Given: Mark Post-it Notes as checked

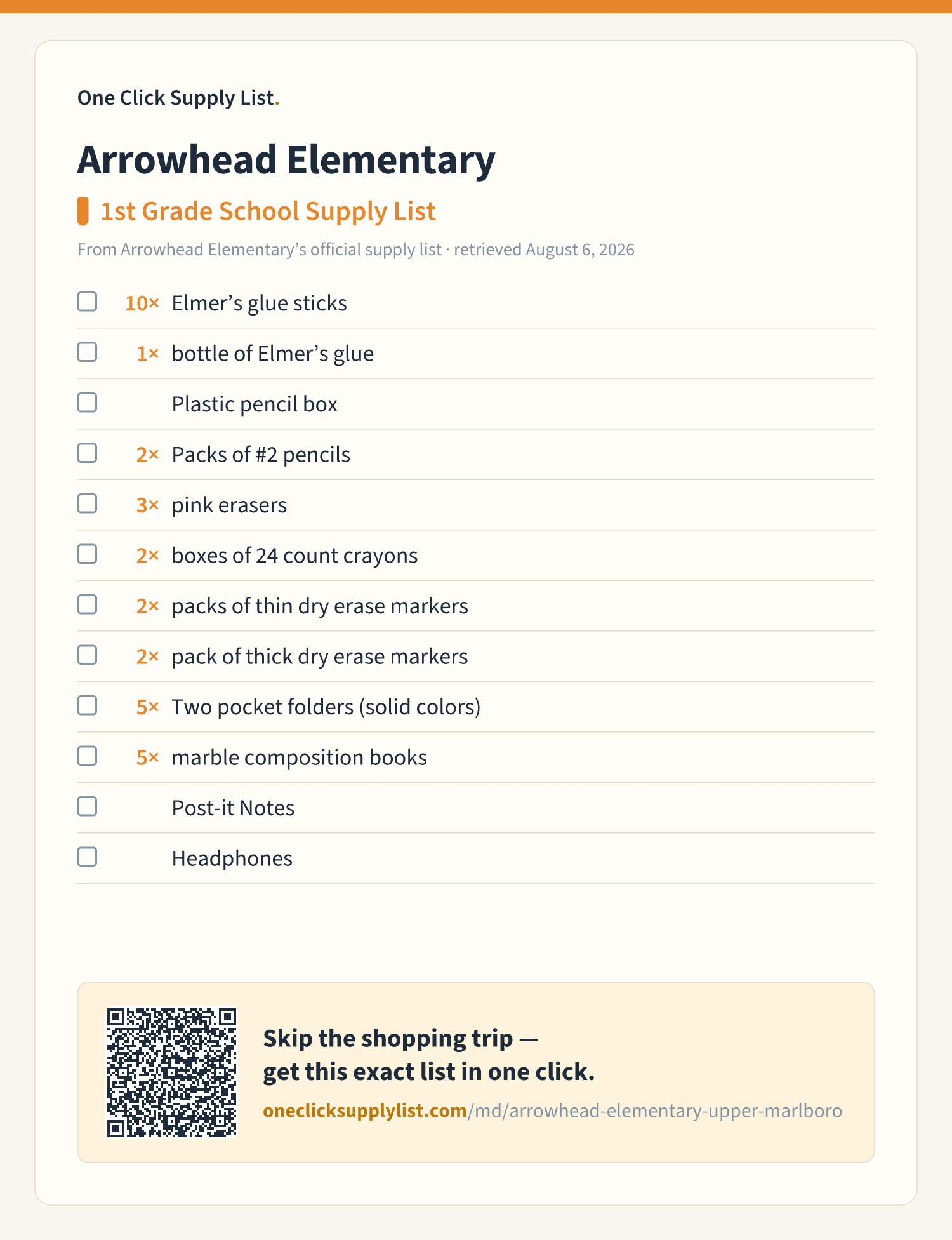Looking at the screenshot, I should [87, 806].
